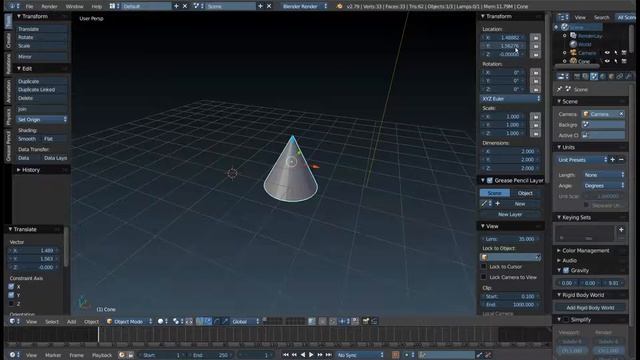This screenshot has height=360, width=640.
Task: Toggle the Gravity checkbox
Action: click(566, 270)
